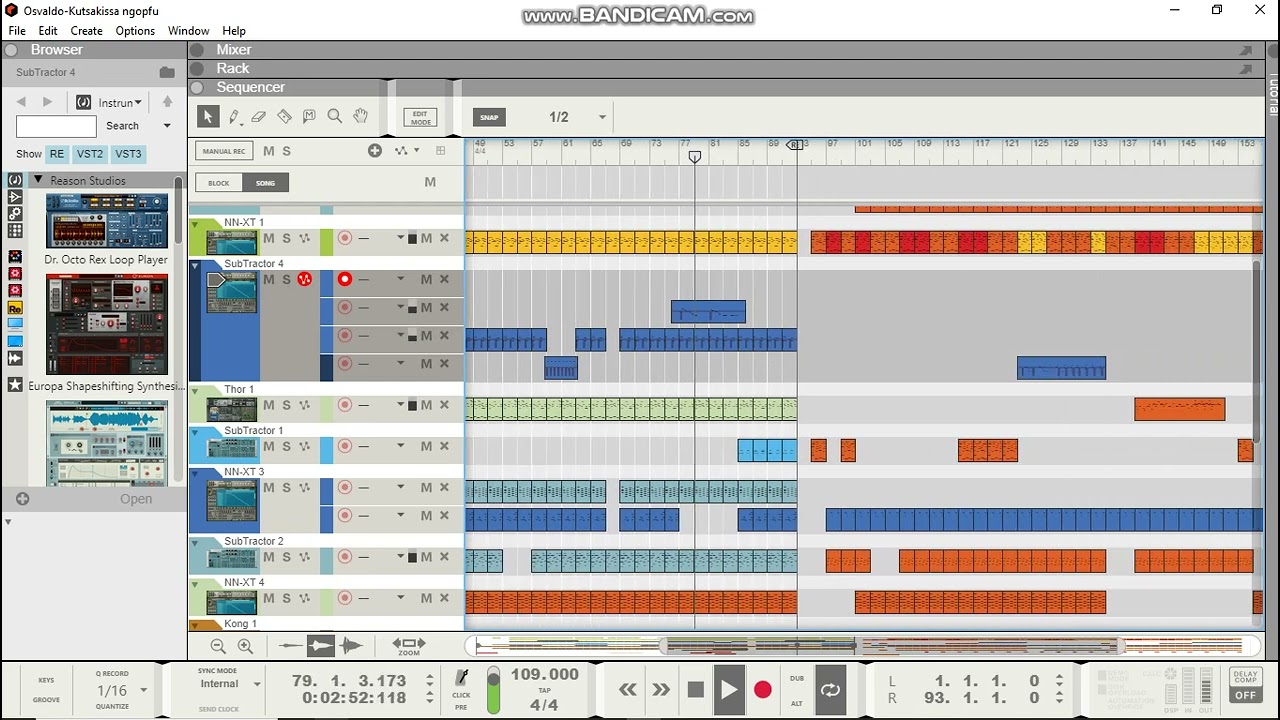Toggle Snap to grid

coord(489,117)
